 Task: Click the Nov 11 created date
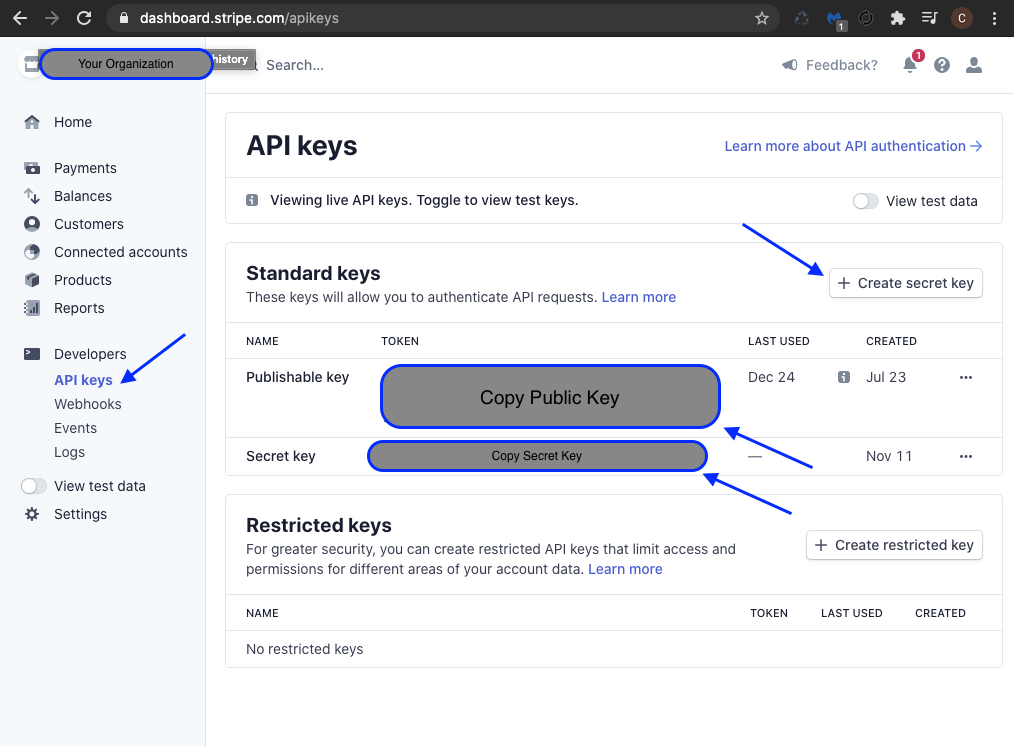click(x=889, y=456)
